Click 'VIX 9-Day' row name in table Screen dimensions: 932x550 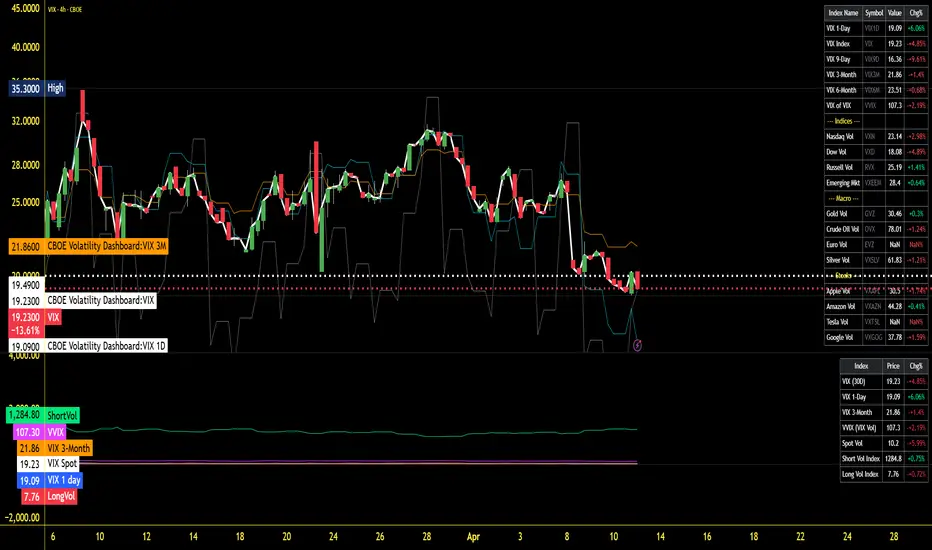pos(838,59)
